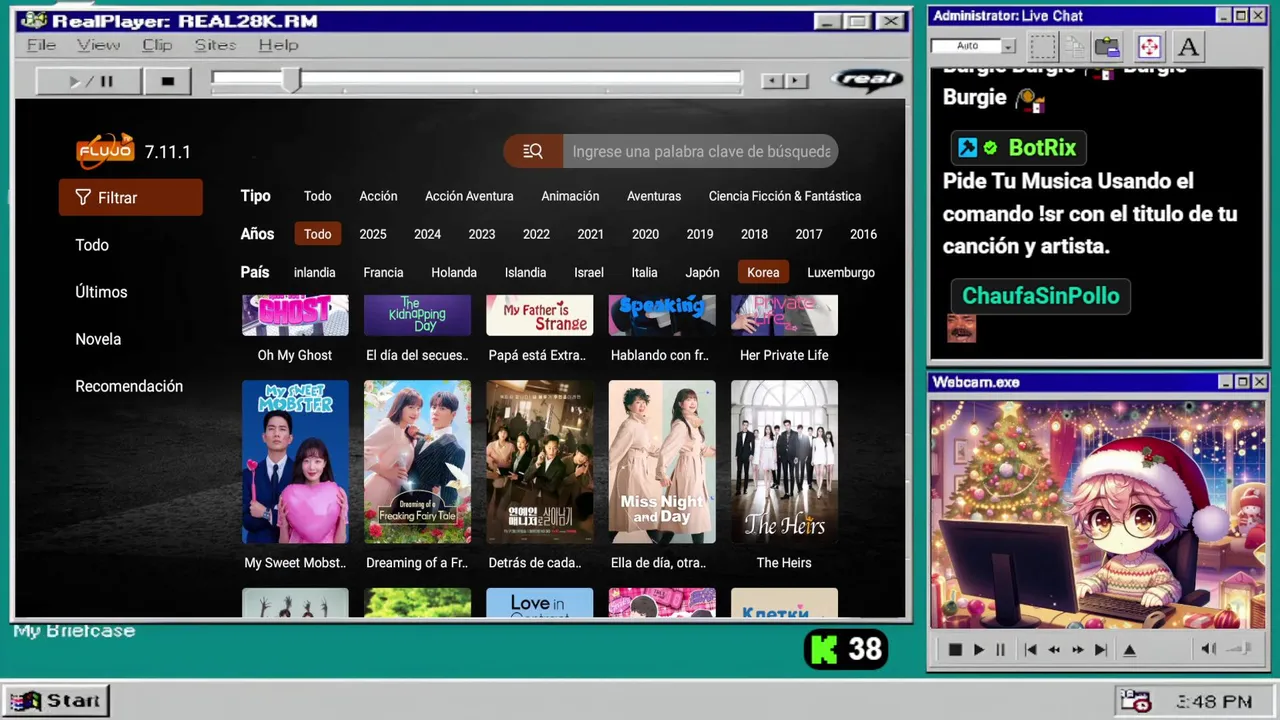Viewport: 1280px width, 720px height.
Task: Select Italia country filter
Action: [644, 272]
